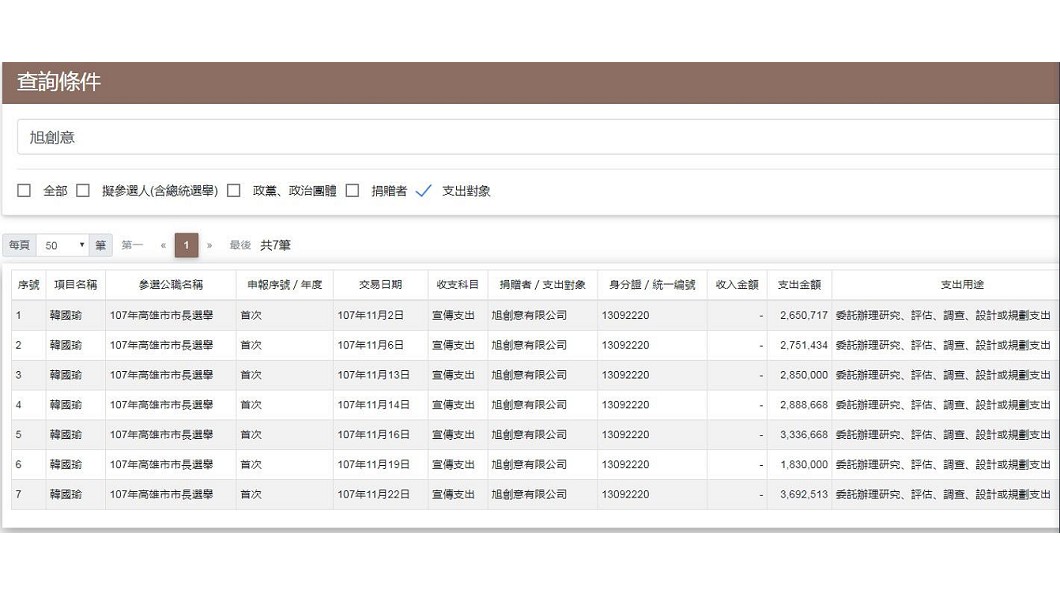Screen dimensions: 1060x596
Task: Click the 筆 label next to dropdown
Action: [x=101, y=245]
